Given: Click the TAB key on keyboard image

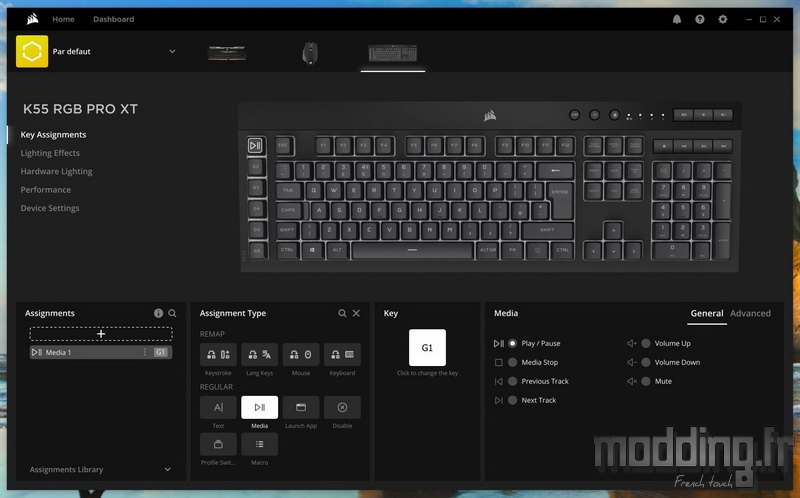Looking at the screenshot, I should pos(289,190).
